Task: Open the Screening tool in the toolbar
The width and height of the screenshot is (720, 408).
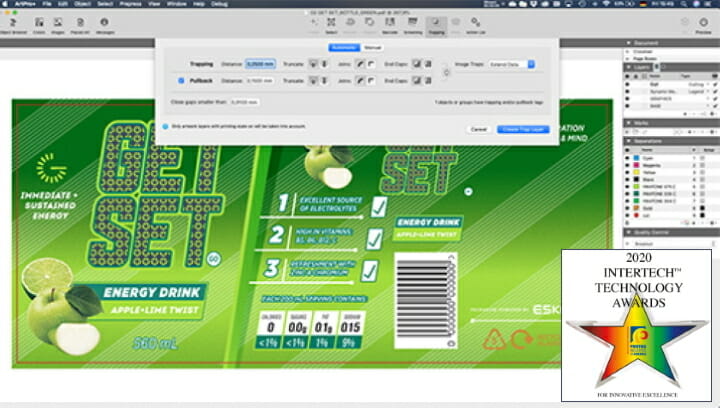Action: [x=412, y=22]
